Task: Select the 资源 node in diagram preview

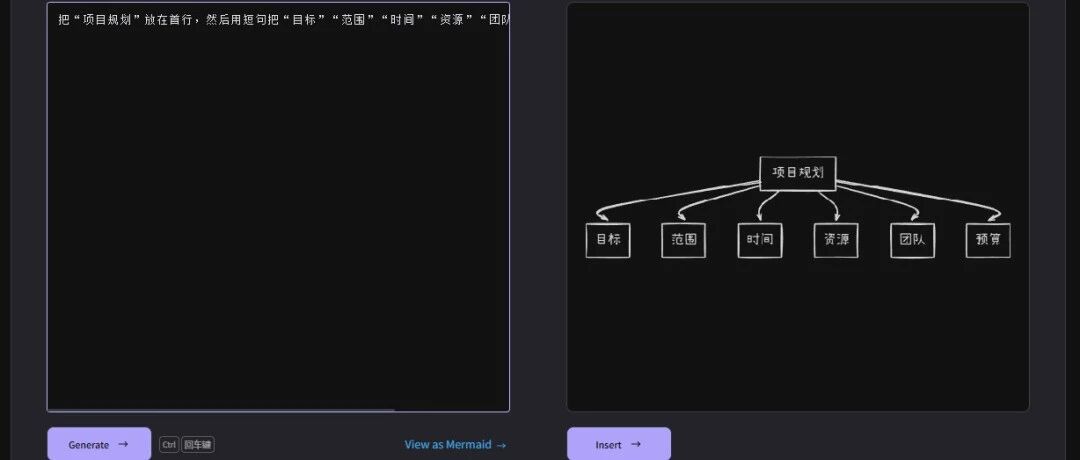Action: coord(835,240)
